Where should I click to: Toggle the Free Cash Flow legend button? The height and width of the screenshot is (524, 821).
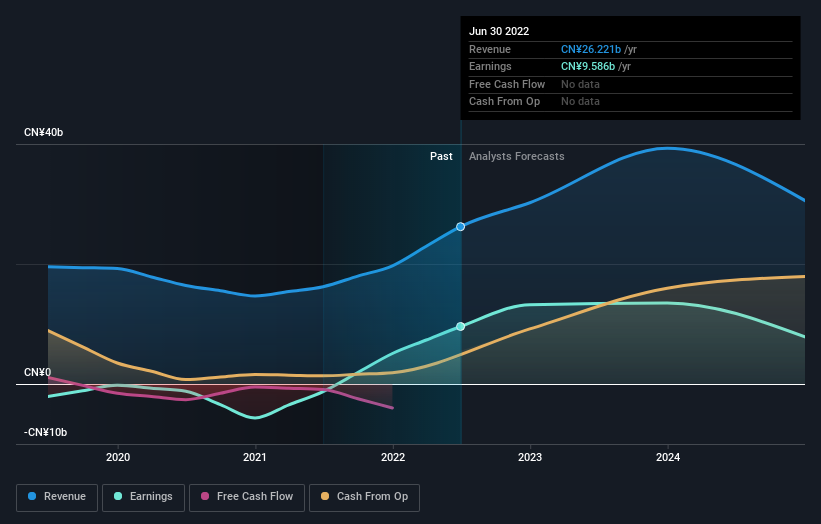point(247,497)
